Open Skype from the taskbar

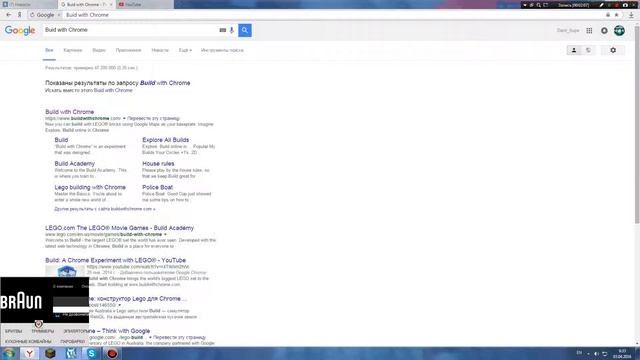click(91, 353)
